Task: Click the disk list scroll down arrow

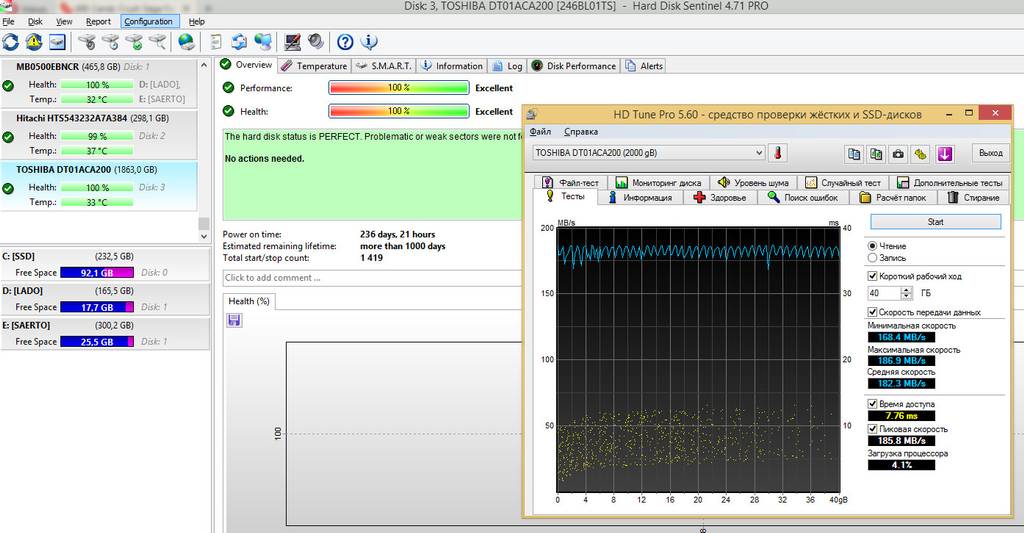Action: tap(204, 236)
